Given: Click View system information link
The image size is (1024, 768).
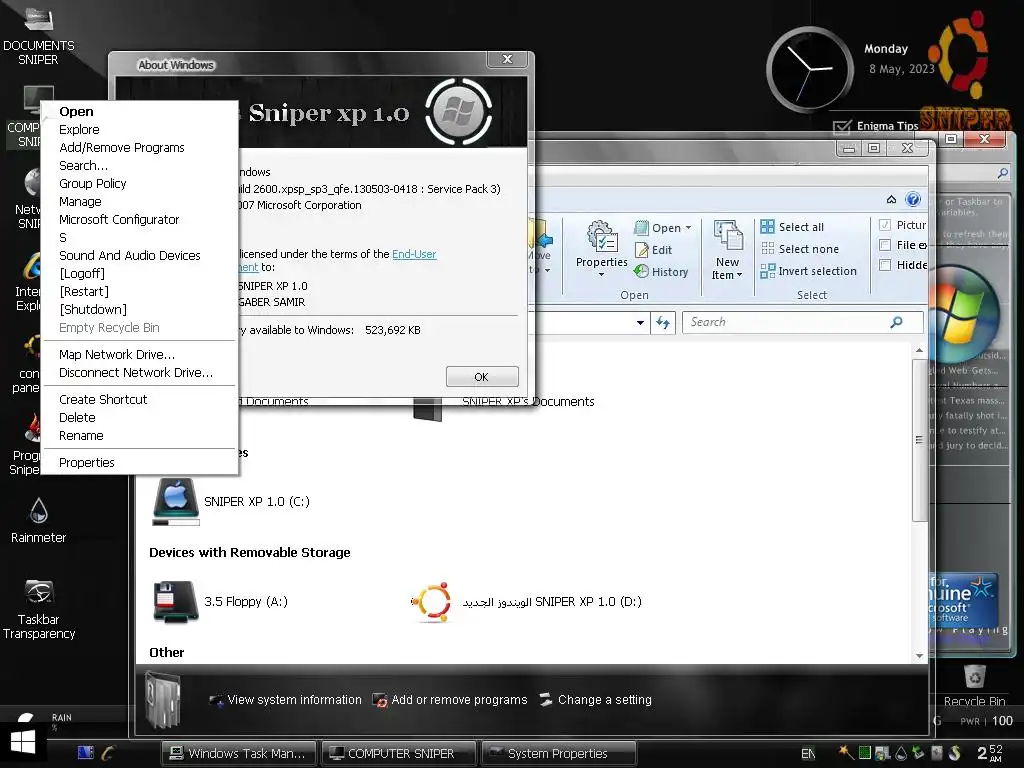Looking at the screenshot, I should pyautogui.click(x=285, y=700).
